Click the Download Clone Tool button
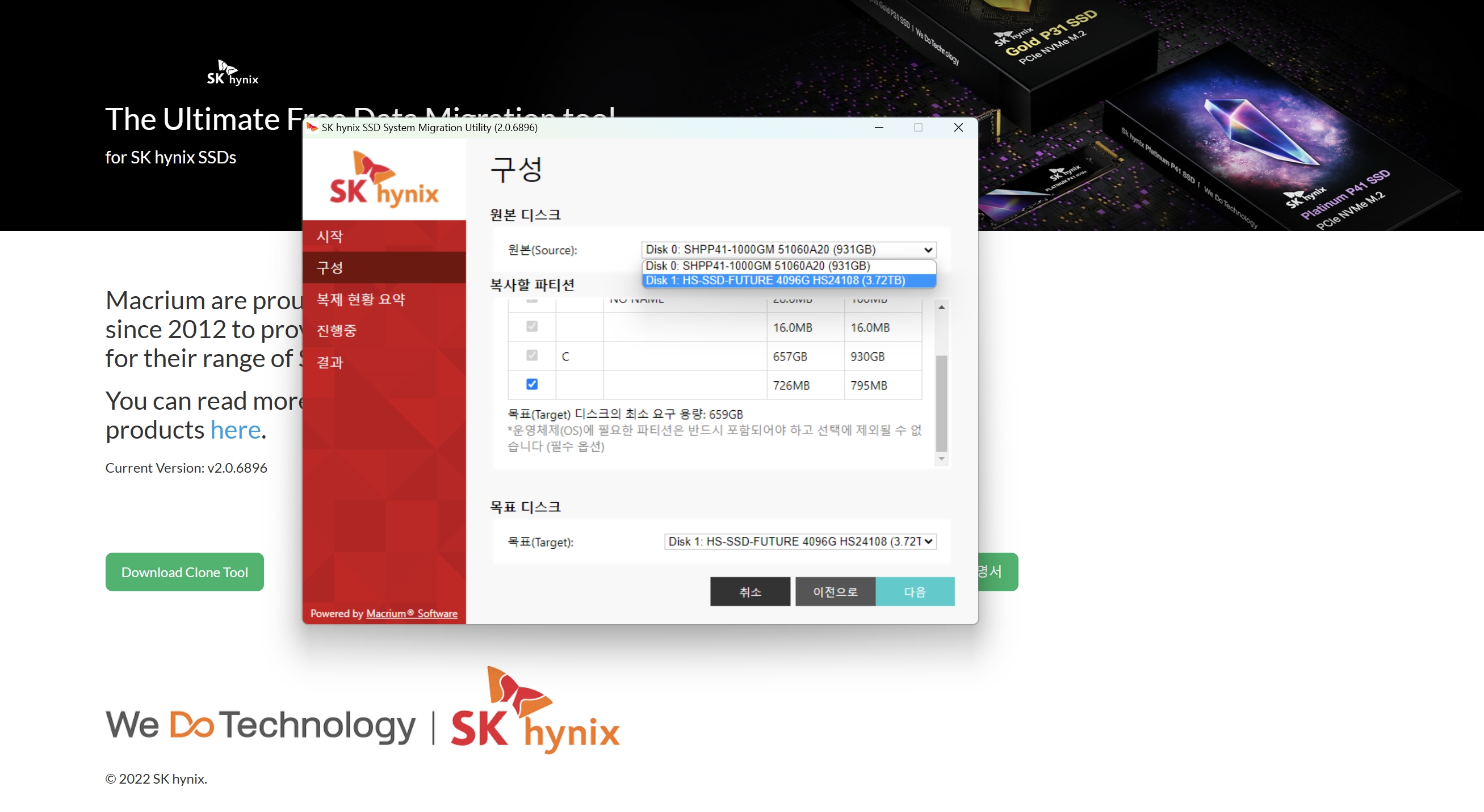 click(185, 572)
